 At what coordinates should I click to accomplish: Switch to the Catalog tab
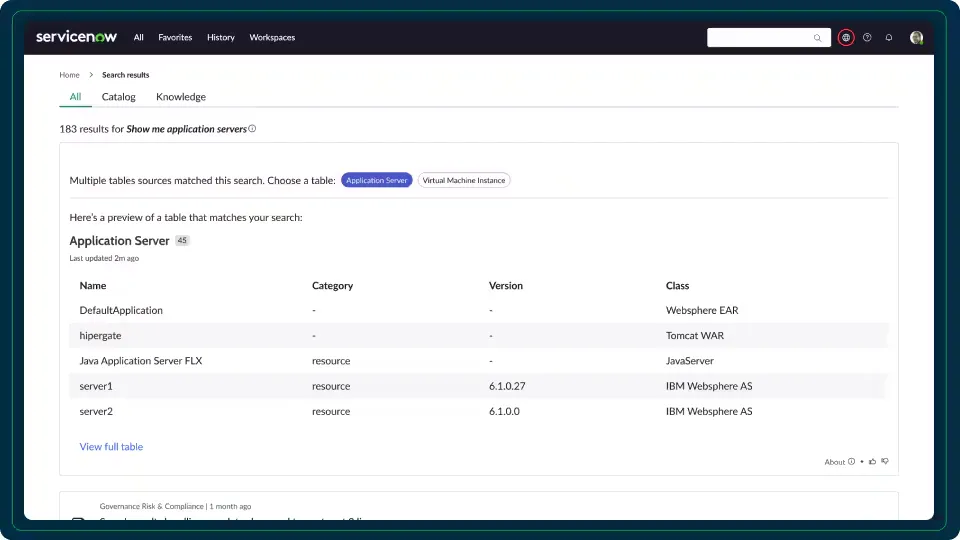(x=118, y=97)
